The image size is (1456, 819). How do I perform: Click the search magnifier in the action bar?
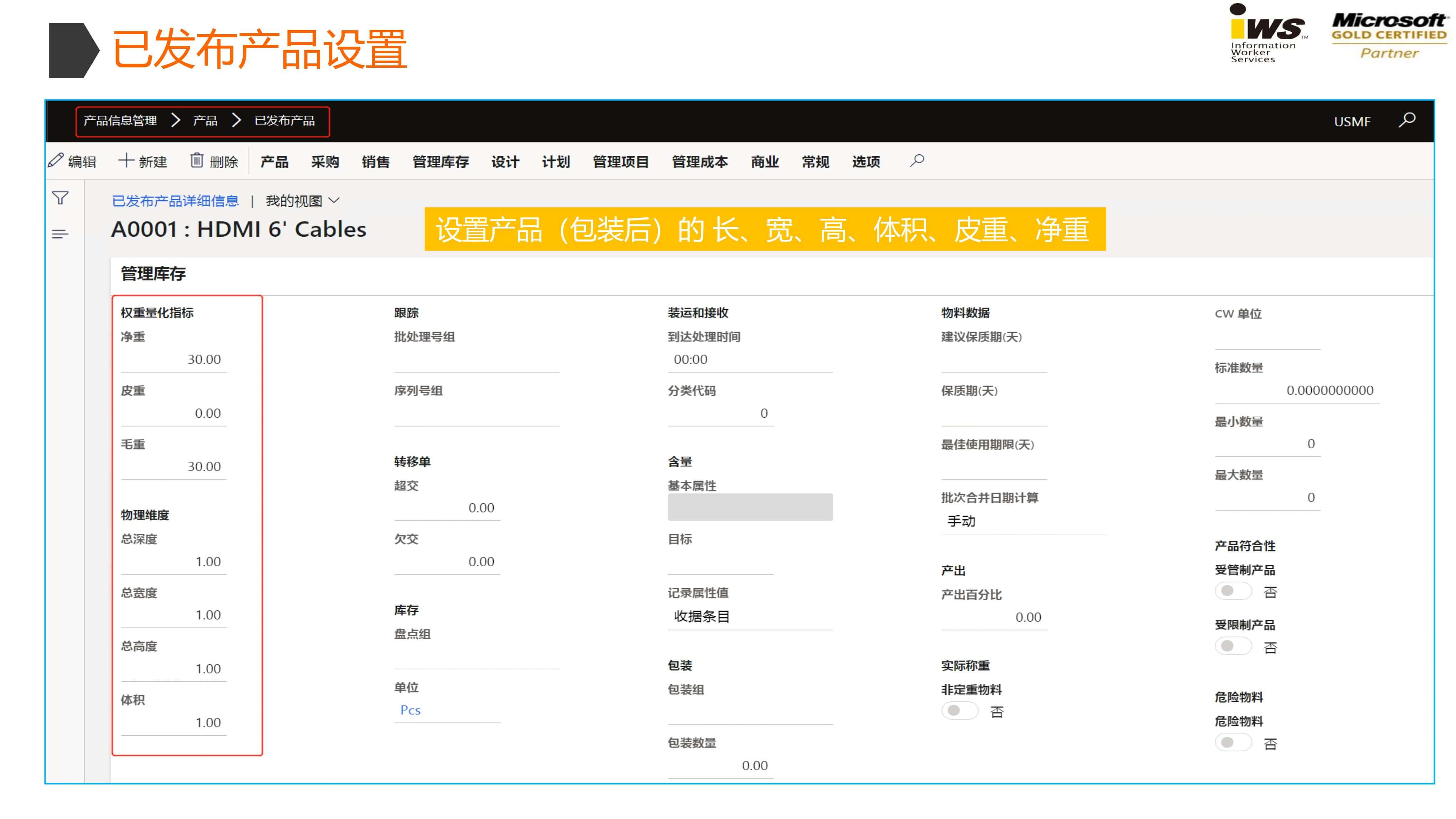pyautogui.click(x=917, y=160)
